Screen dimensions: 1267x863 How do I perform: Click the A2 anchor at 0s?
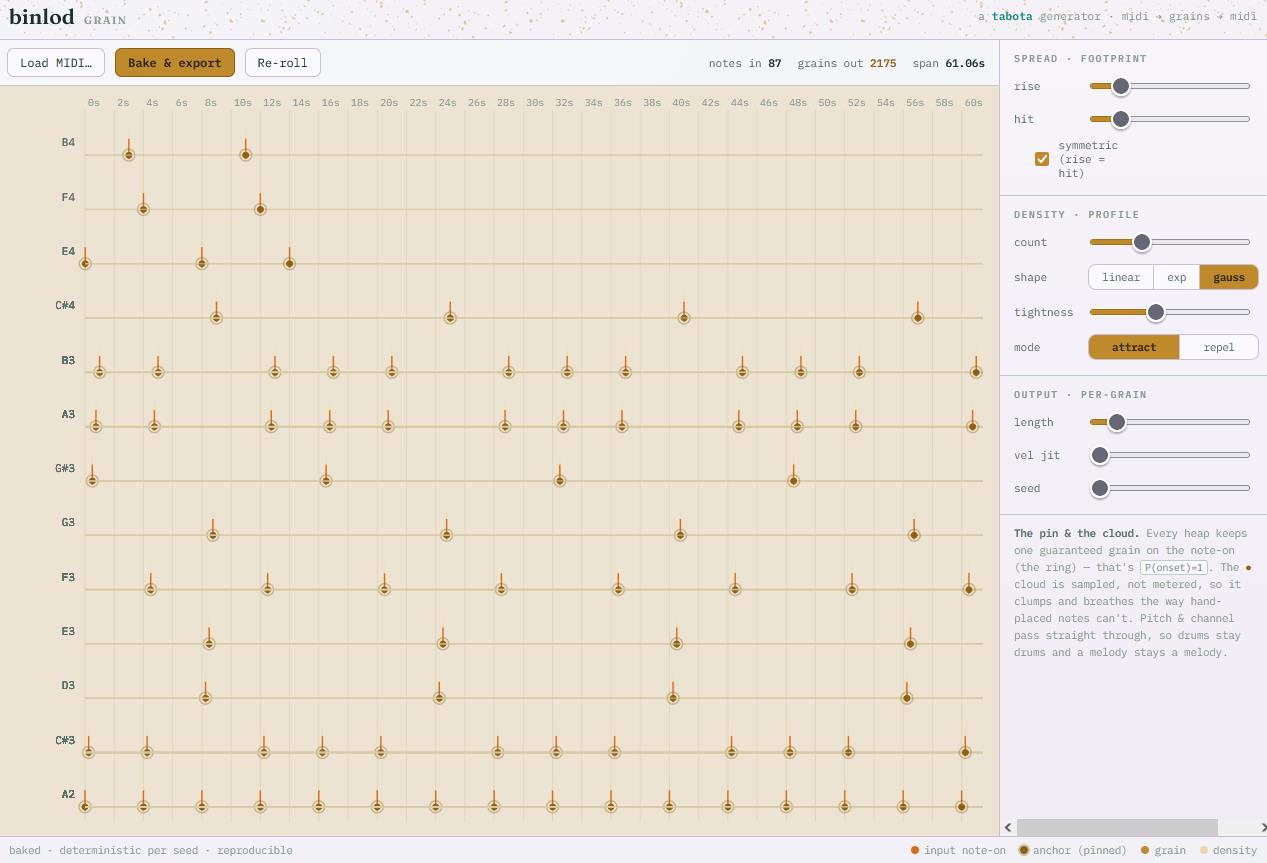click(86, 807)
